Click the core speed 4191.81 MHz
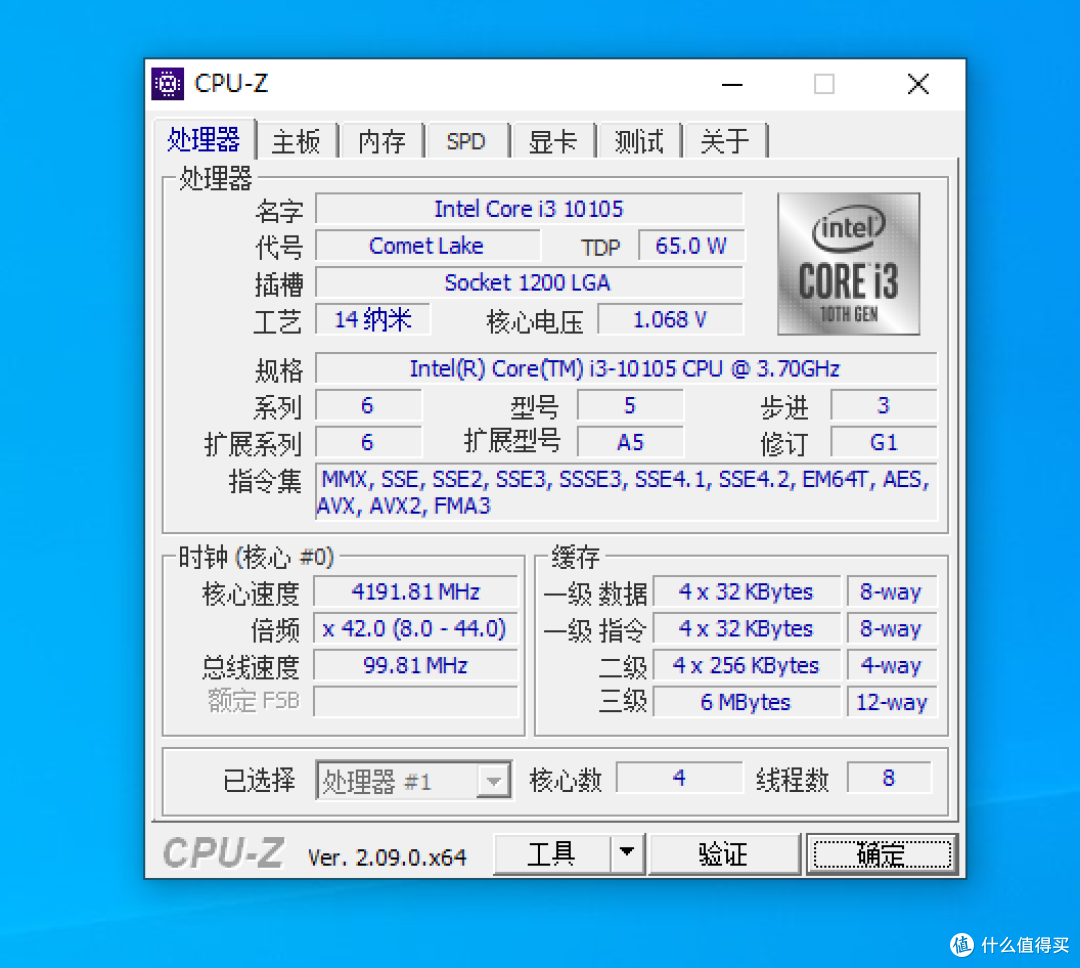 (x=415, y=592)
